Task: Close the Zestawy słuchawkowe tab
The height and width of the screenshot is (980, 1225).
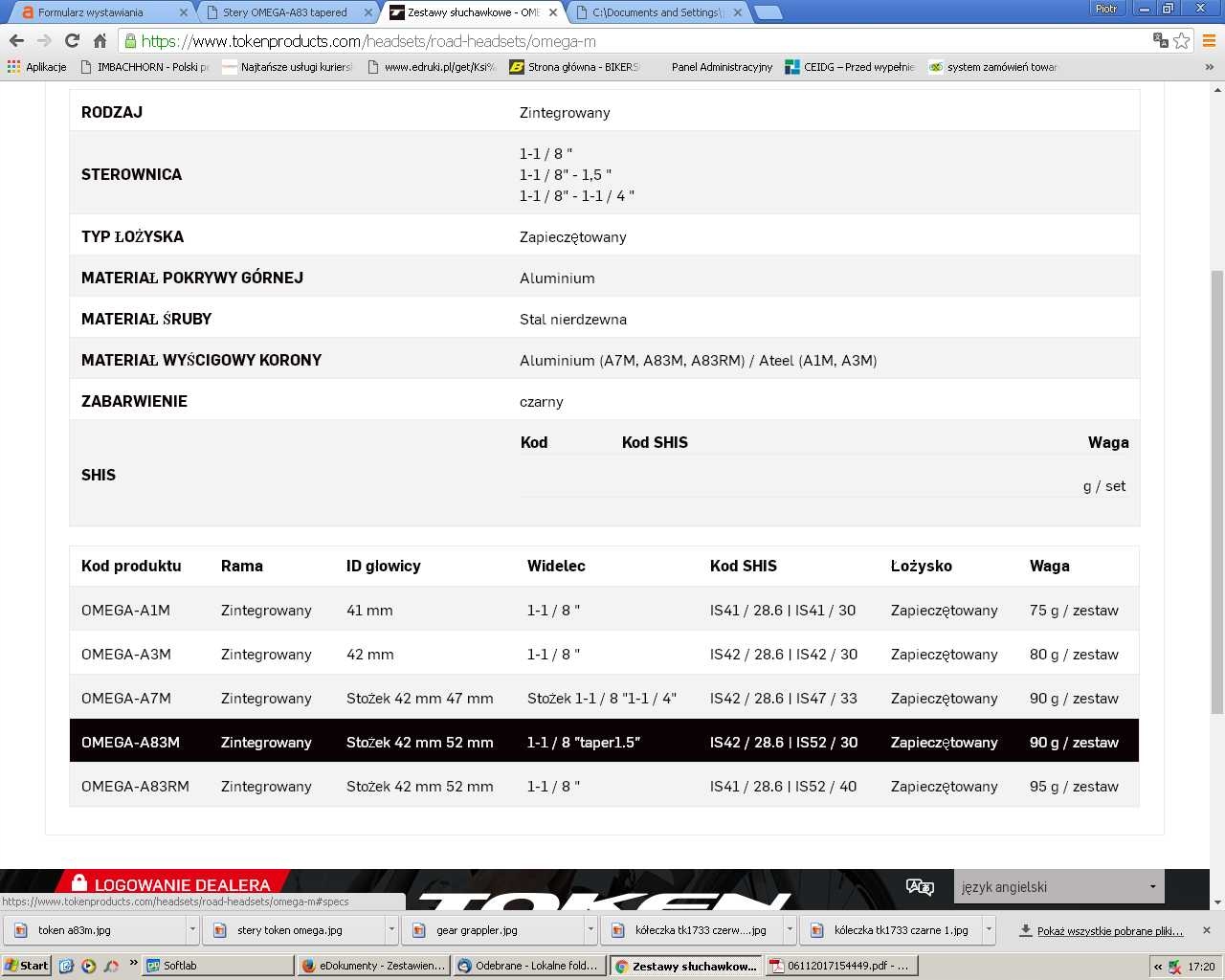Action: [552, 12]
